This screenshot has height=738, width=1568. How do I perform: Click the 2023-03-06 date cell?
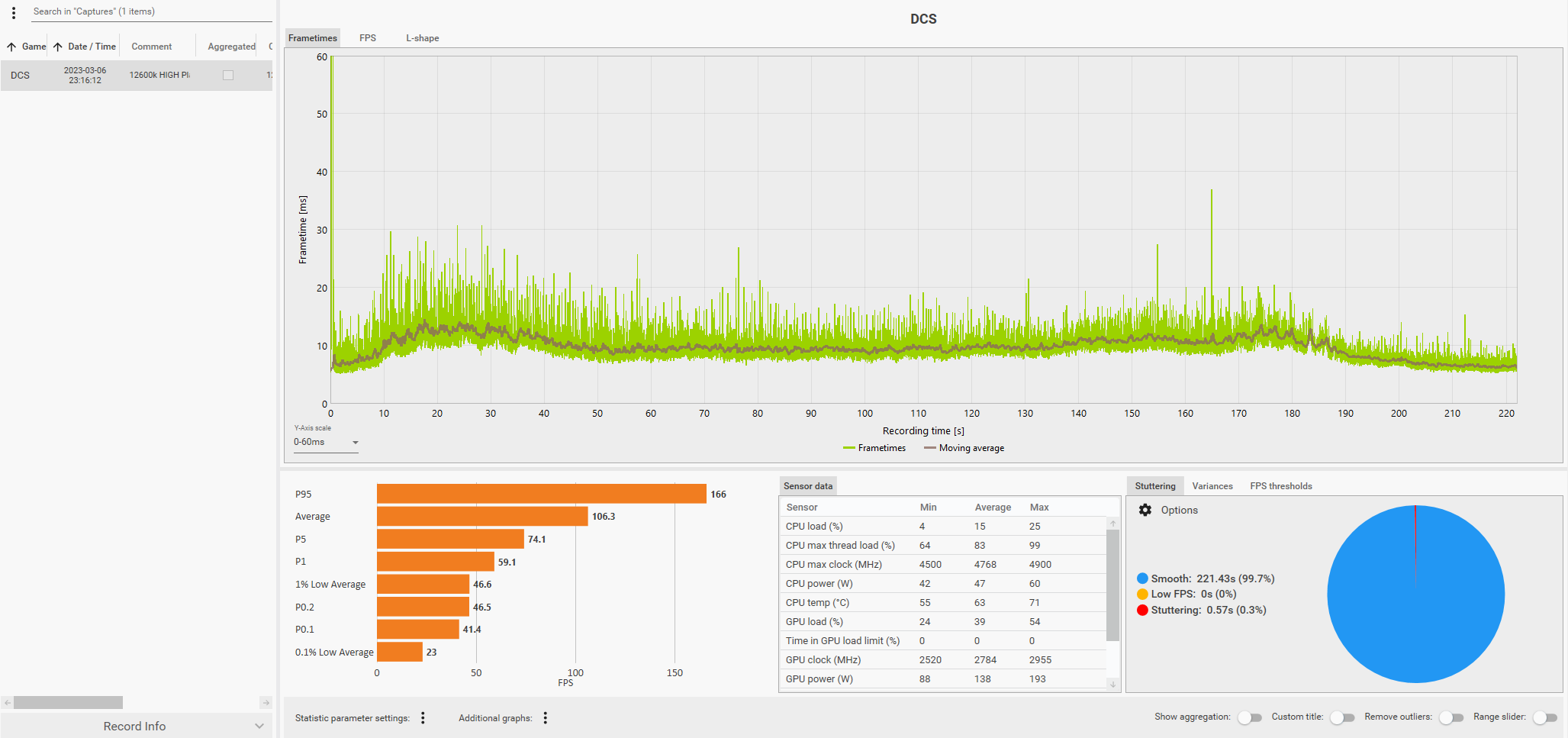click(x=85, y=76)
